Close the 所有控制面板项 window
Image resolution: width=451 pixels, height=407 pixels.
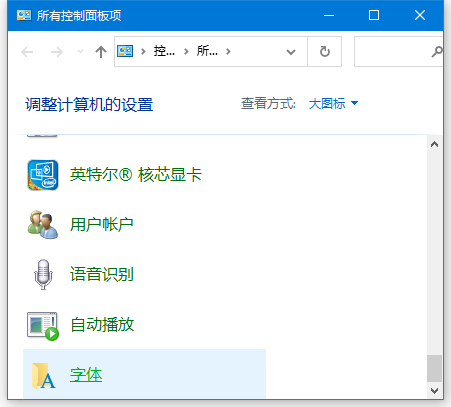tap(420, 15)
